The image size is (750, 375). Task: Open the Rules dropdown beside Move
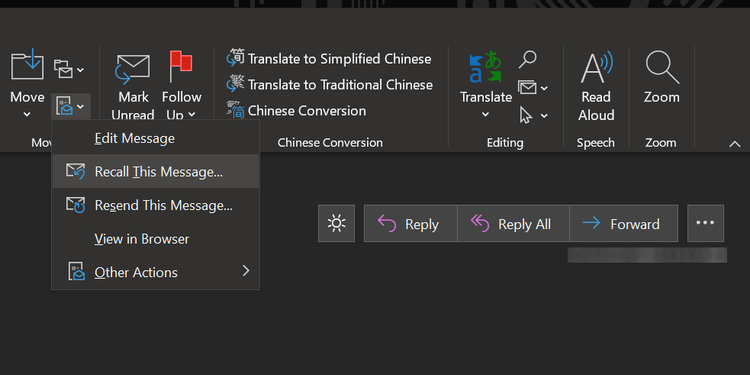click(69, 69)
